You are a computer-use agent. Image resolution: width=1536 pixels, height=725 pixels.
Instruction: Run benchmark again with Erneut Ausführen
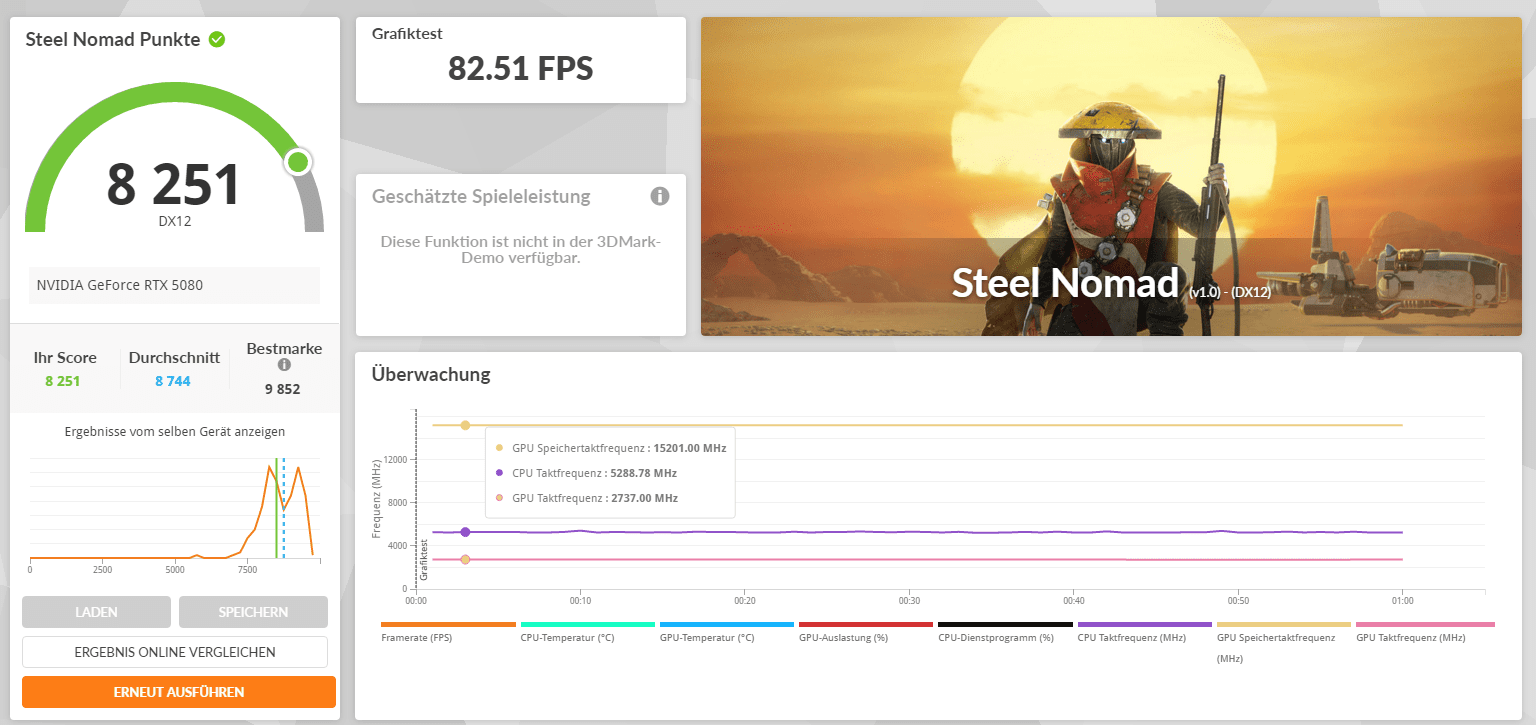(179, 692)
